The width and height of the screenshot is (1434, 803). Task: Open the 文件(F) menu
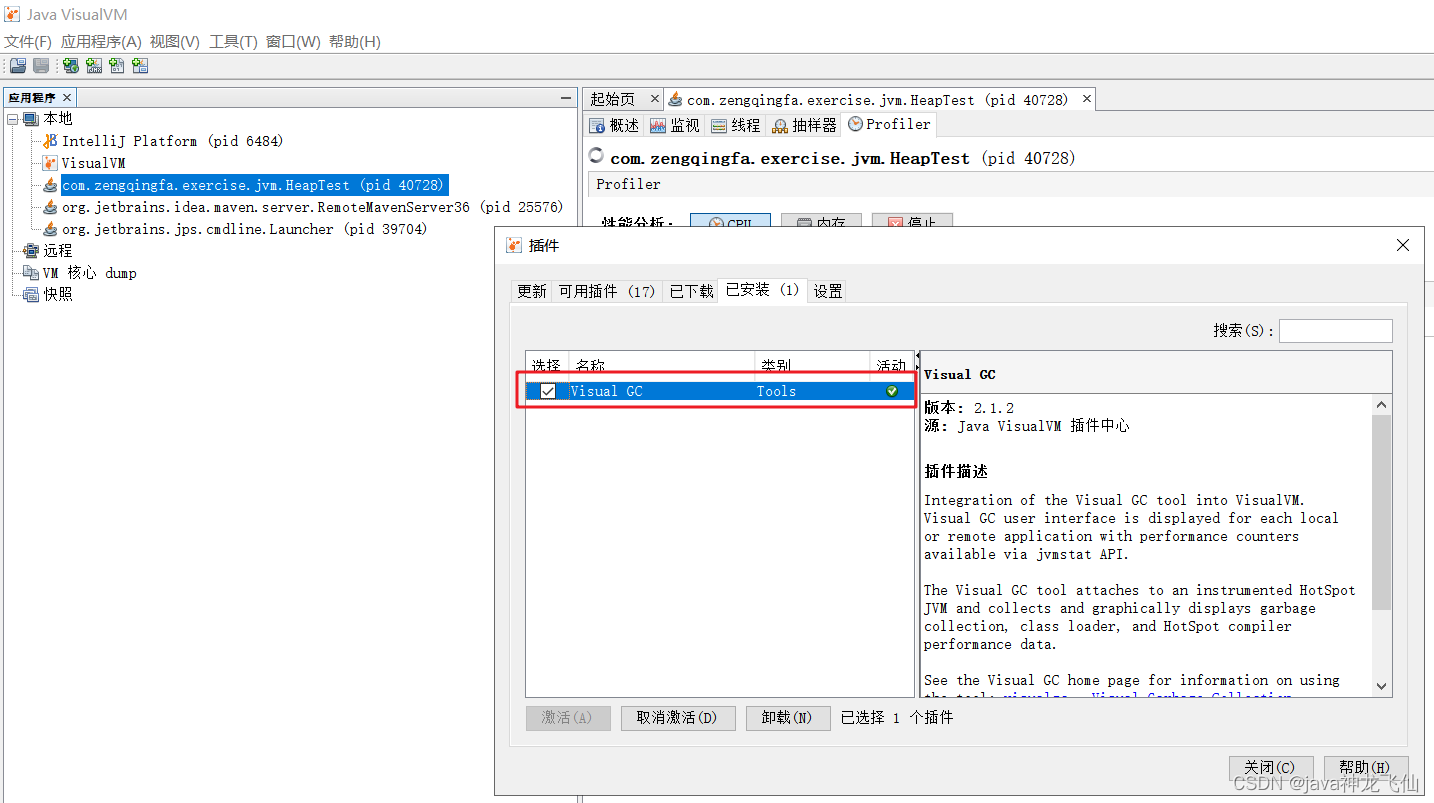click(28, 42)
